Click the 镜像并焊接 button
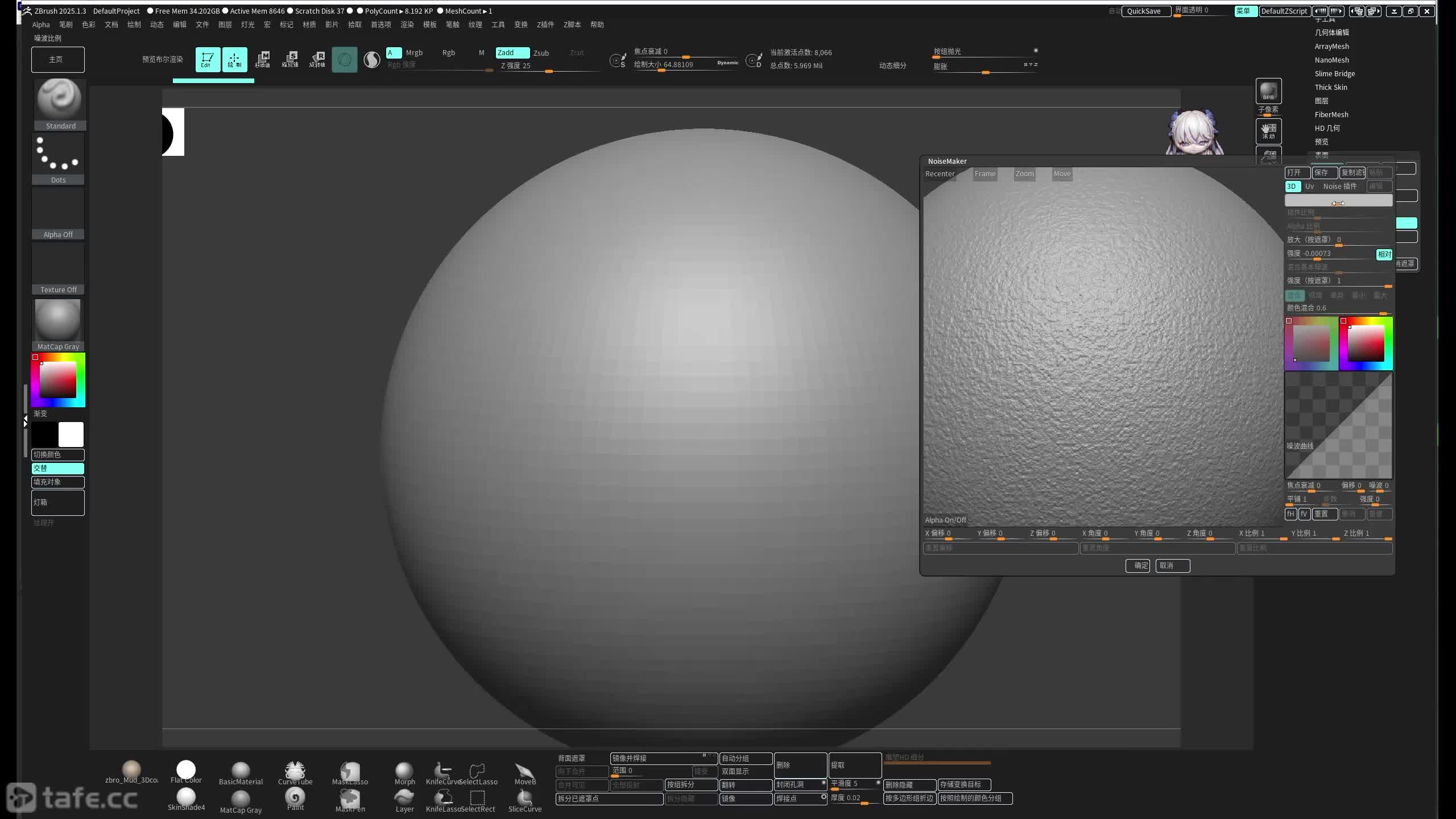 coord(664,758)
